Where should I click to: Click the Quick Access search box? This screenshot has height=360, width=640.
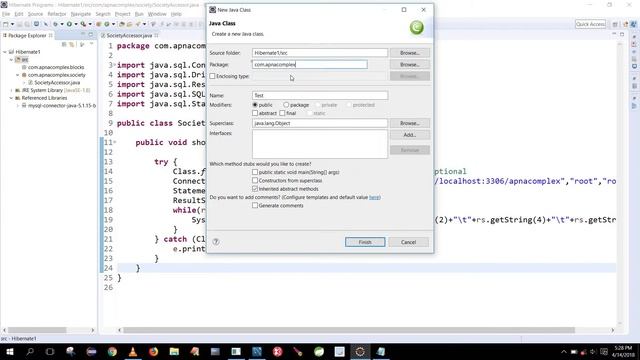[590, 24]
